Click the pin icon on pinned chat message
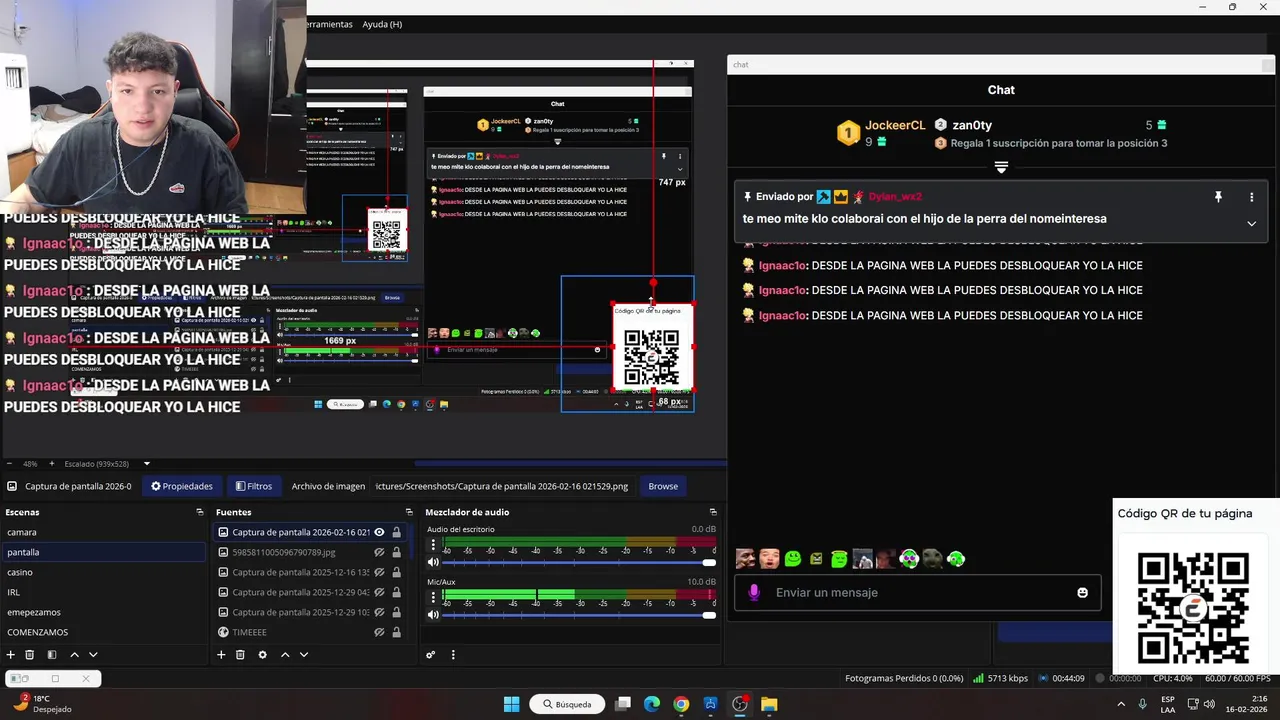 coord(1218,197)
